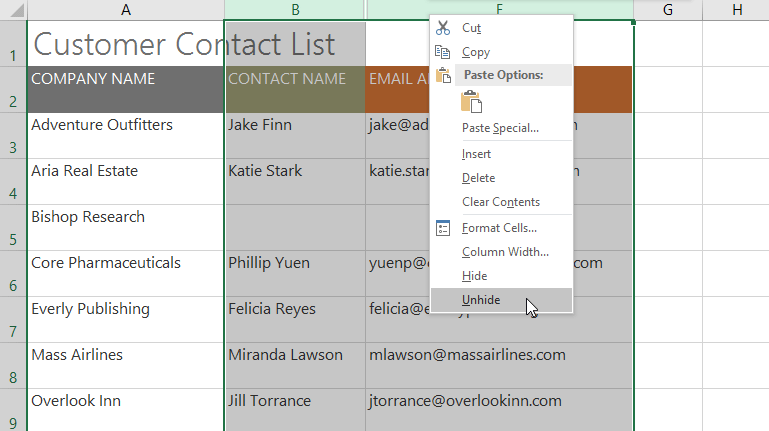Select Delete in the context menu
The image size is (769, 431).
pos(478,178)
